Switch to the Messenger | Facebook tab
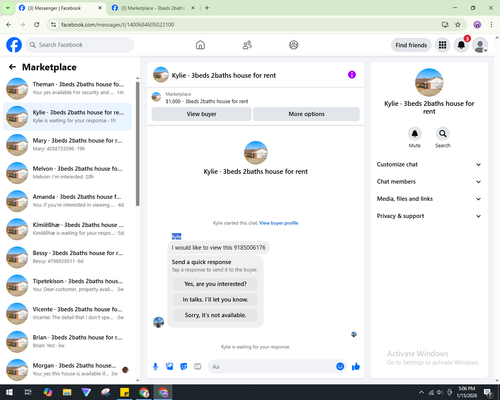Screen dimensions: 500x400 (x=60, y=8)
